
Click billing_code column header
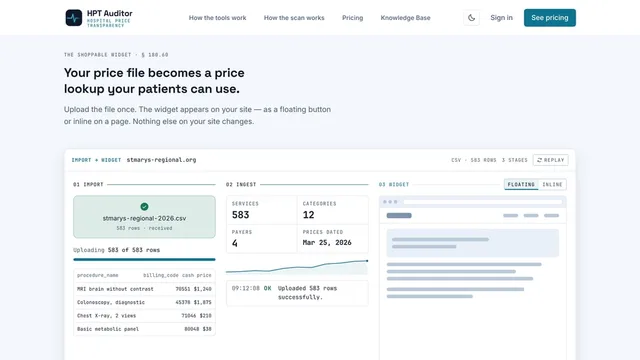(x=161, y=276)
